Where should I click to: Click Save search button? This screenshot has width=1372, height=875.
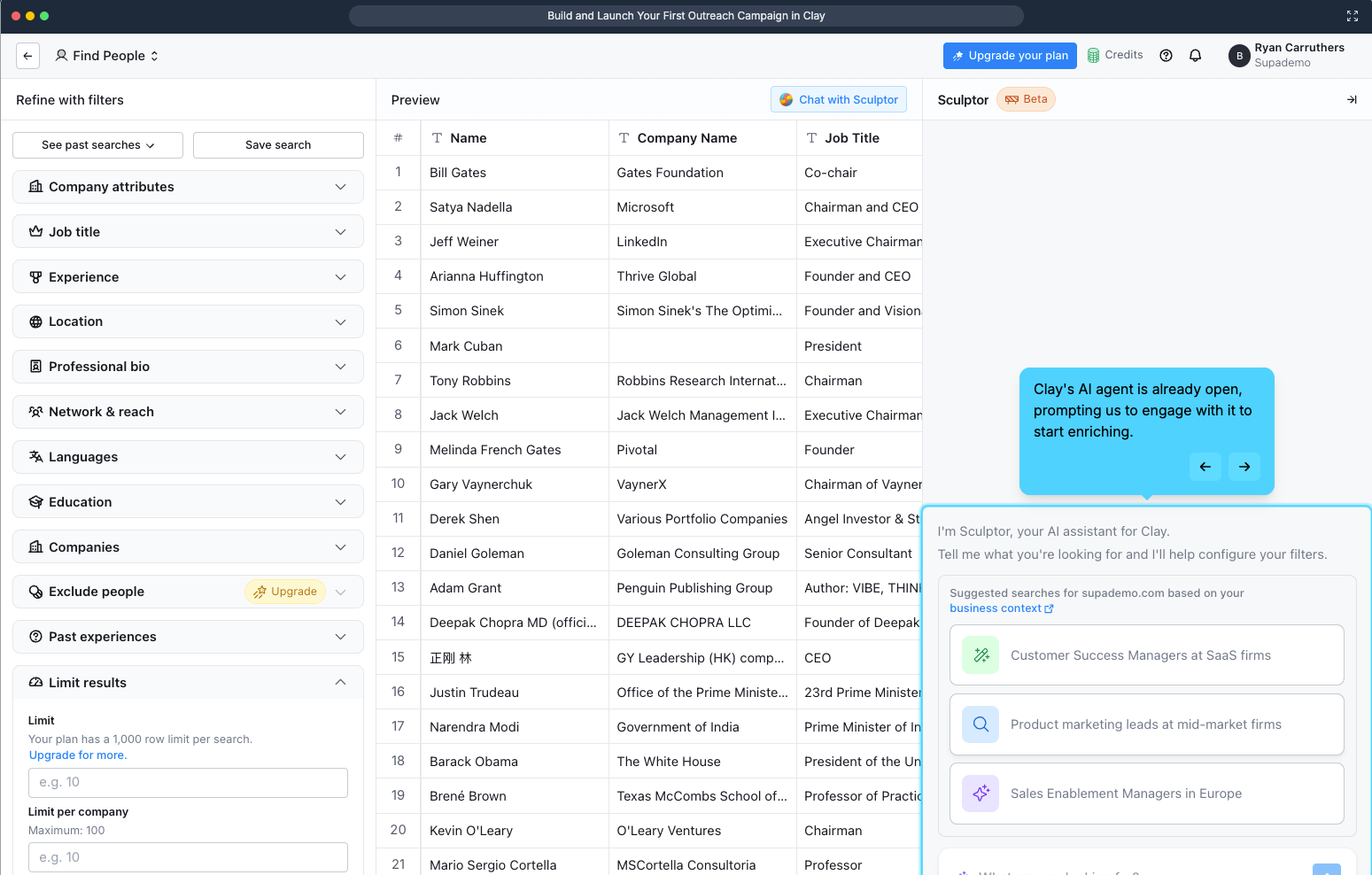278,145
